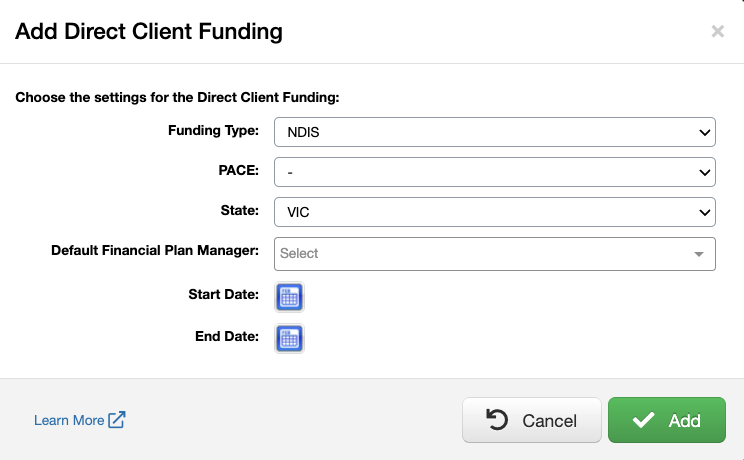Click the 'Add Direct Client Funding' title
Screen dimensions: 744x460
click(x=148, y=32)
